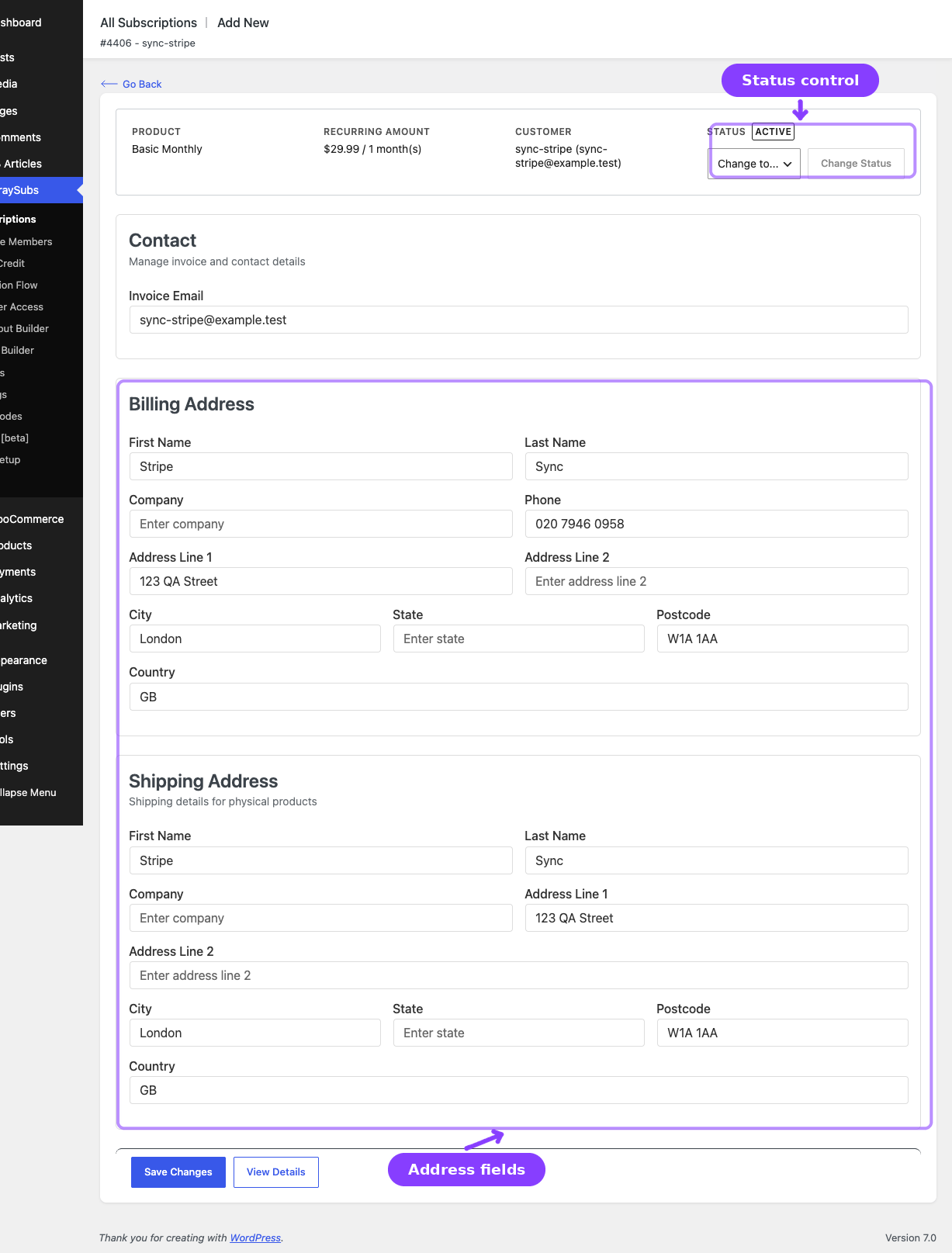Open the Appearance sidebar menu

pyautogui.click(x=41, y=660)
